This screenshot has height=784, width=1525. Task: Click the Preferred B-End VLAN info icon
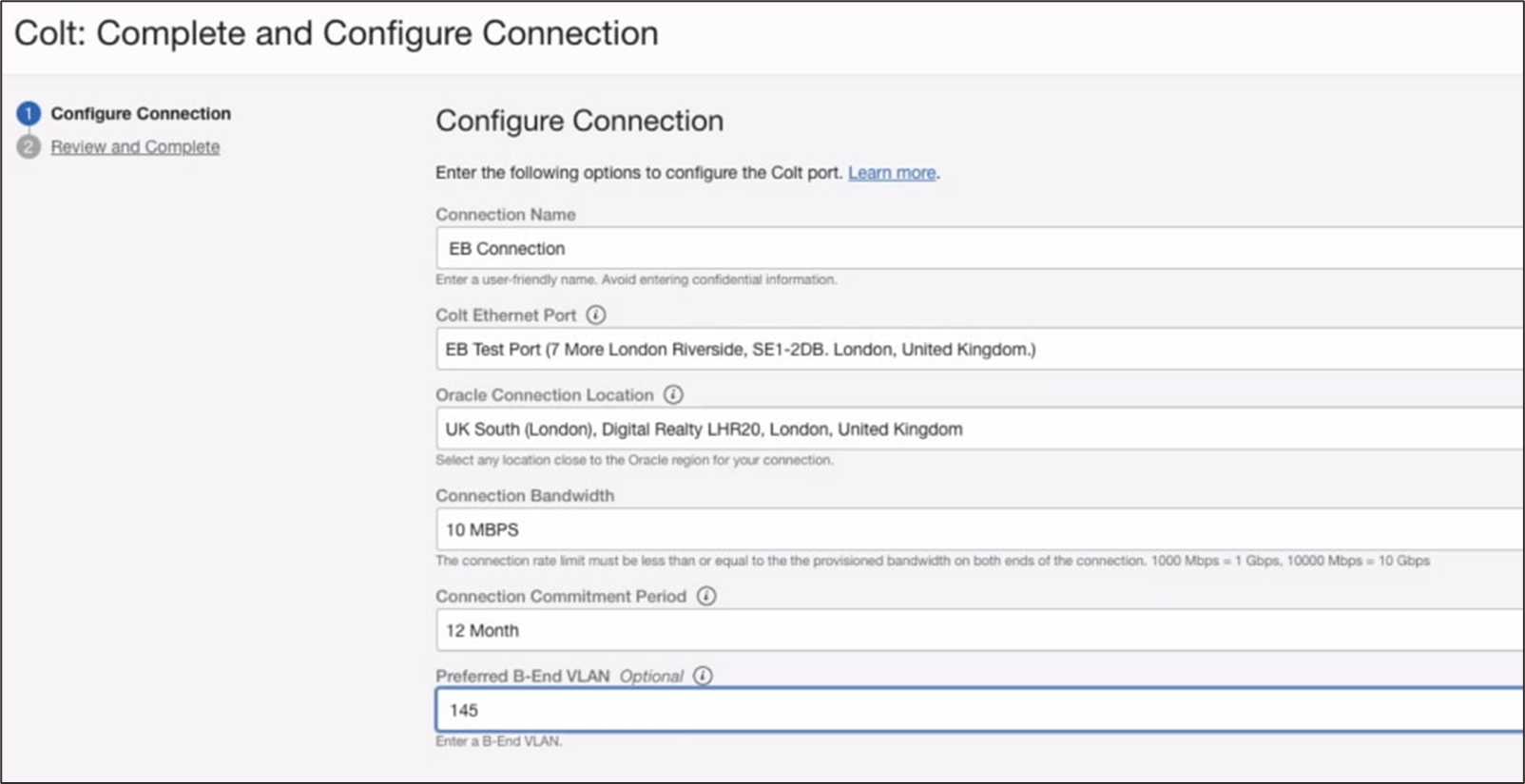tap(703, 676)
